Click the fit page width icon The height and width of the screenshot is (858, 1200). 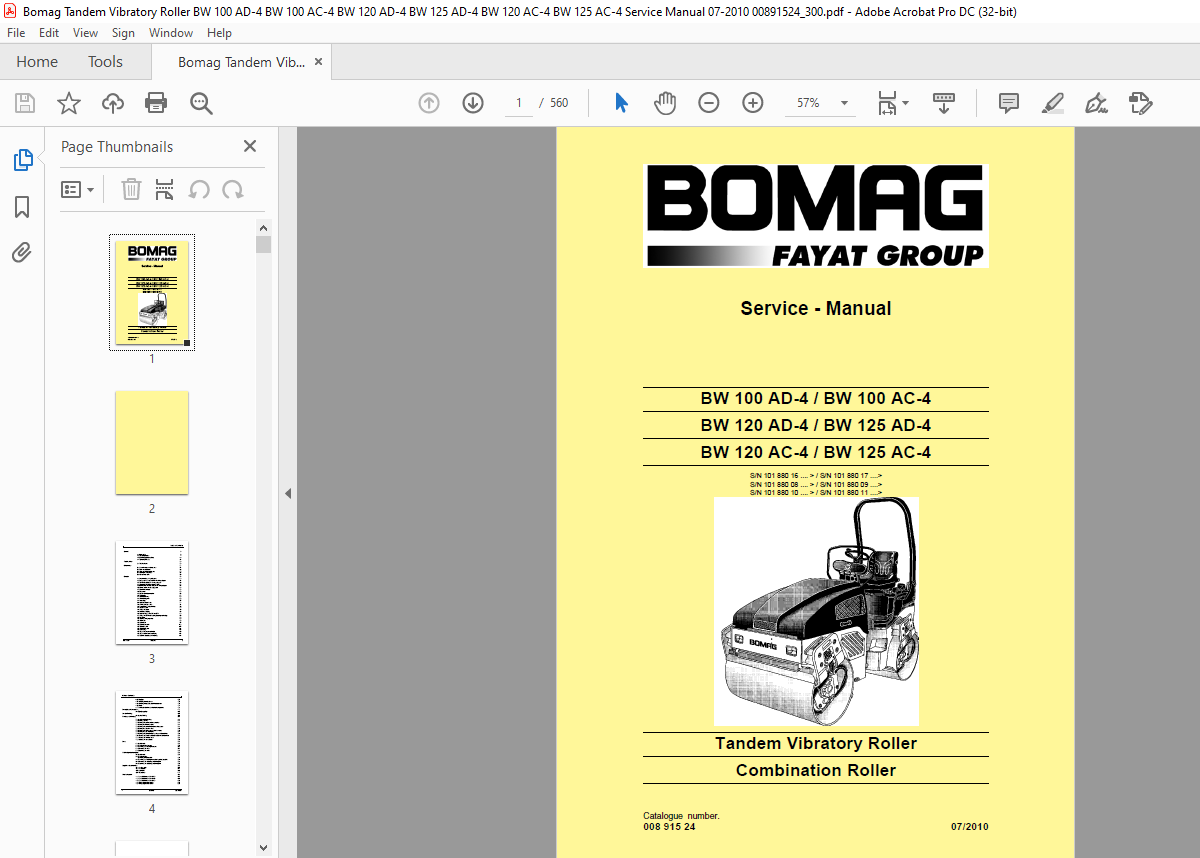point(887,103)
